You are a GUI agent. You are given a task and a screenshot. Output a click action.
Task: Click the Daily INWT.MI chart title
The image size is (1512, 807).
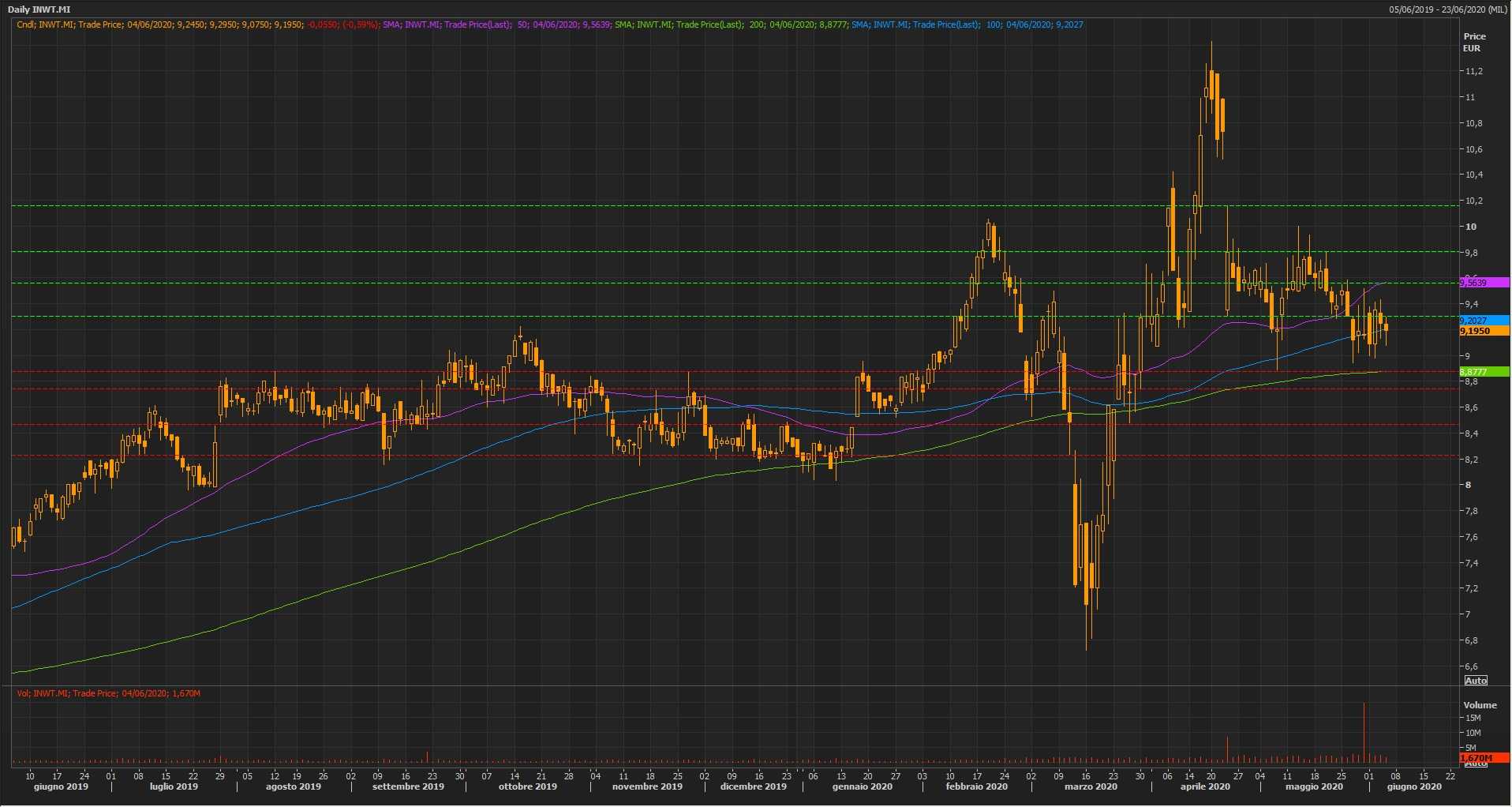39,9
